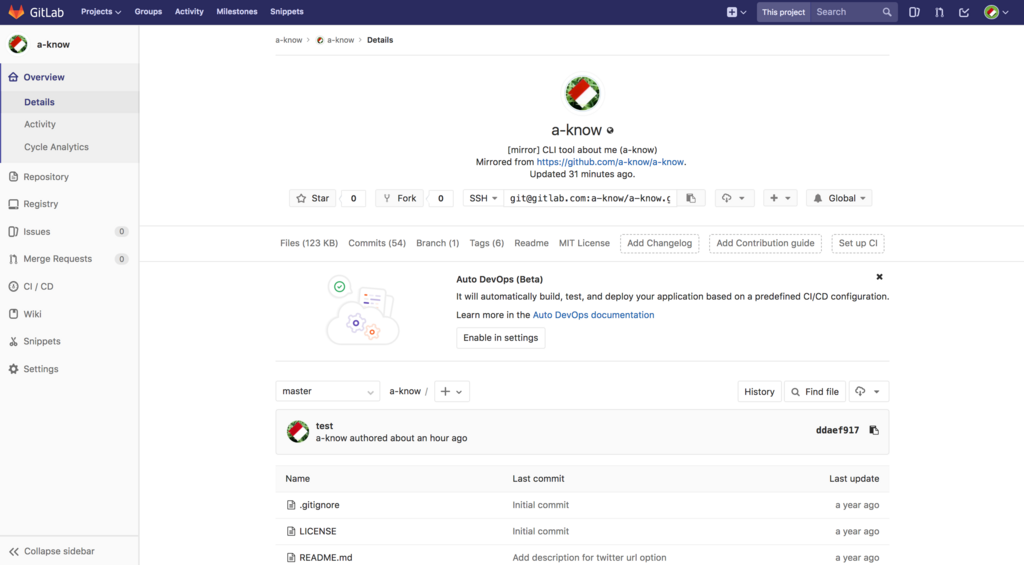The height and width of the screenshot is (565, 1024).
Task: Click the commit author avatar
Action: (x=298, y=431)
